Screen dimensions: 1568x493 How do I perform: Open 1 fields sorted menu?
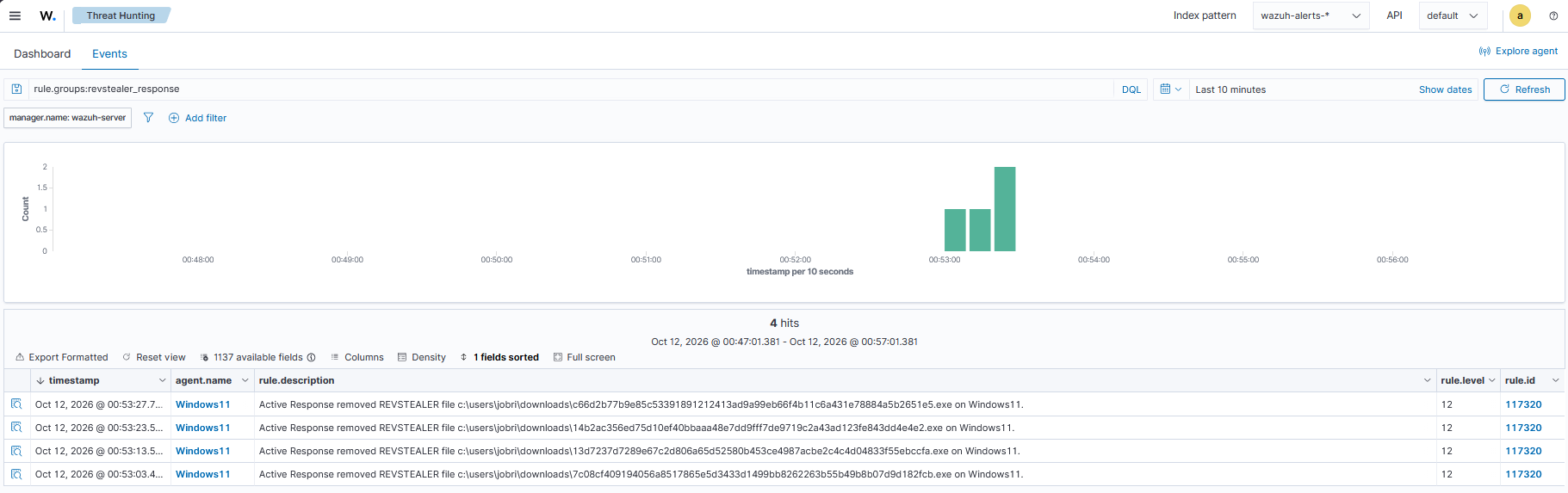499,358
